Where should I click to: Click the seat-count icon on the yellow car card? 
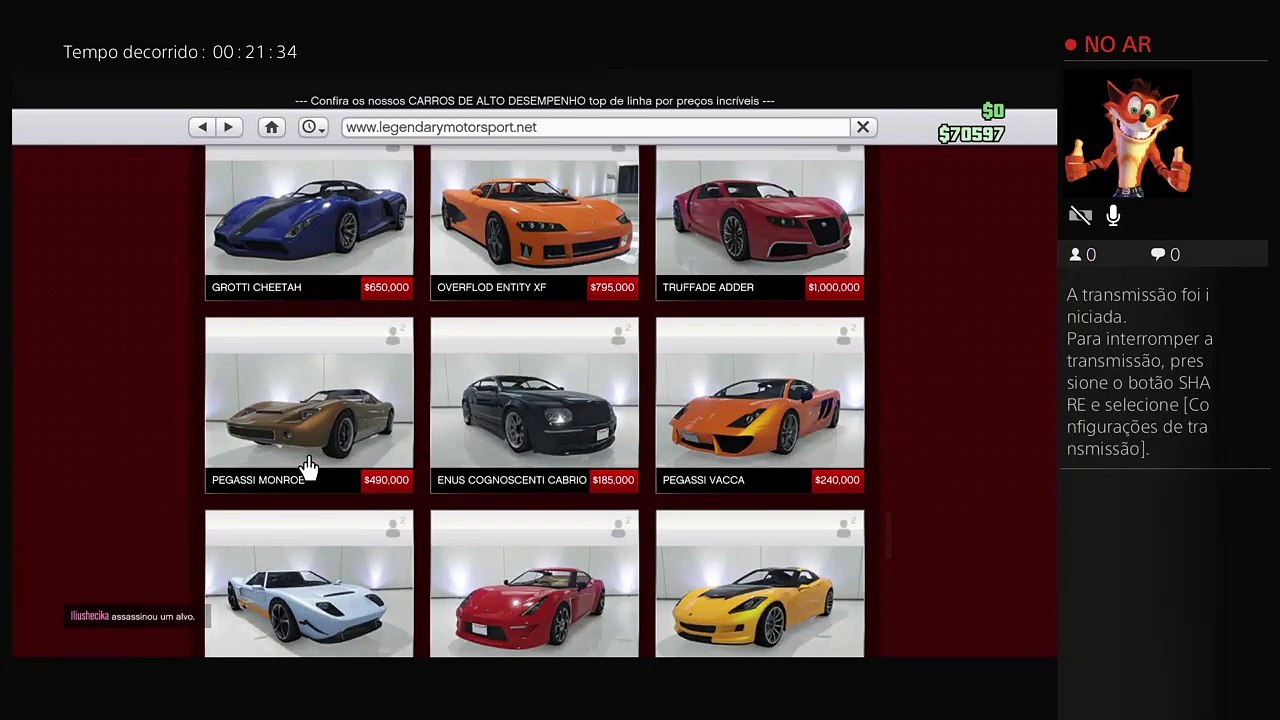pos(847,528)
